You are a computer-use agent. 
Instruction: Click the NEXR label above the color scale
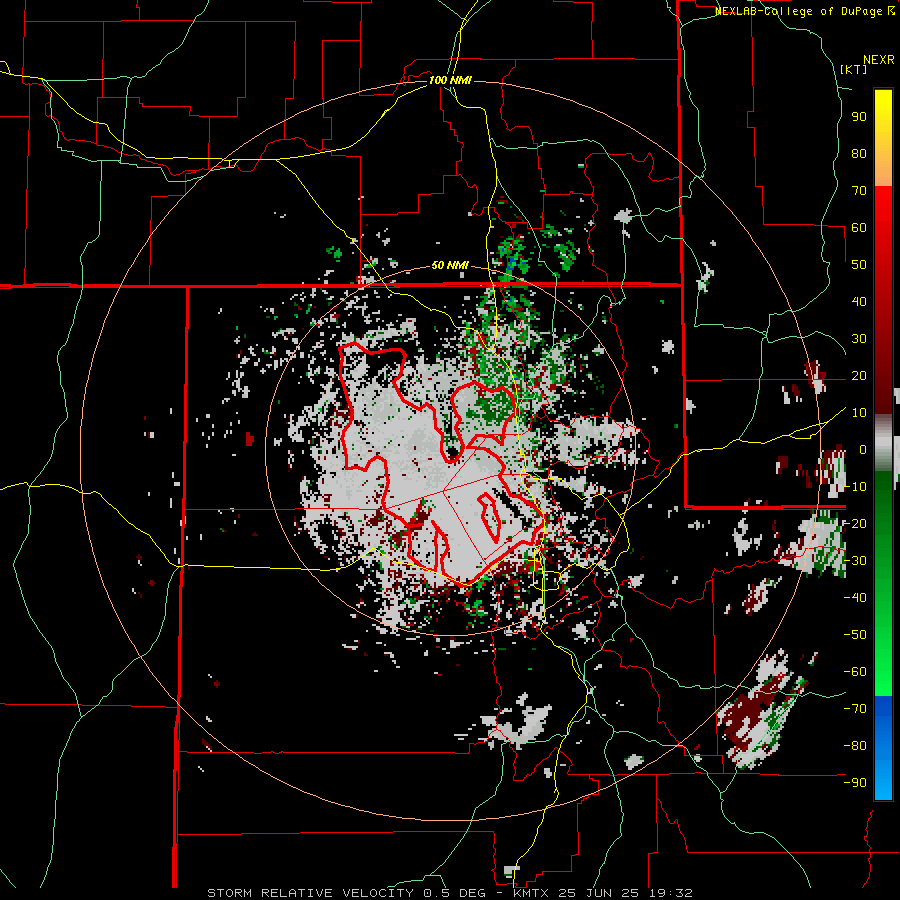click(879, 60)
